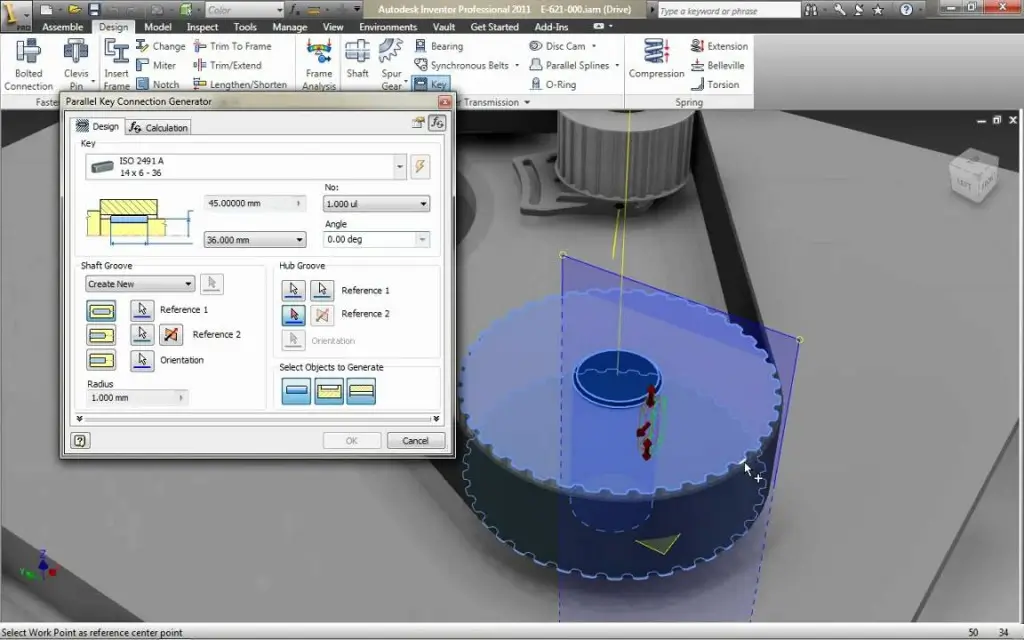Toggle the middle Select Objects to Generate option
1024x640 pixels.
tap(328, 391)
